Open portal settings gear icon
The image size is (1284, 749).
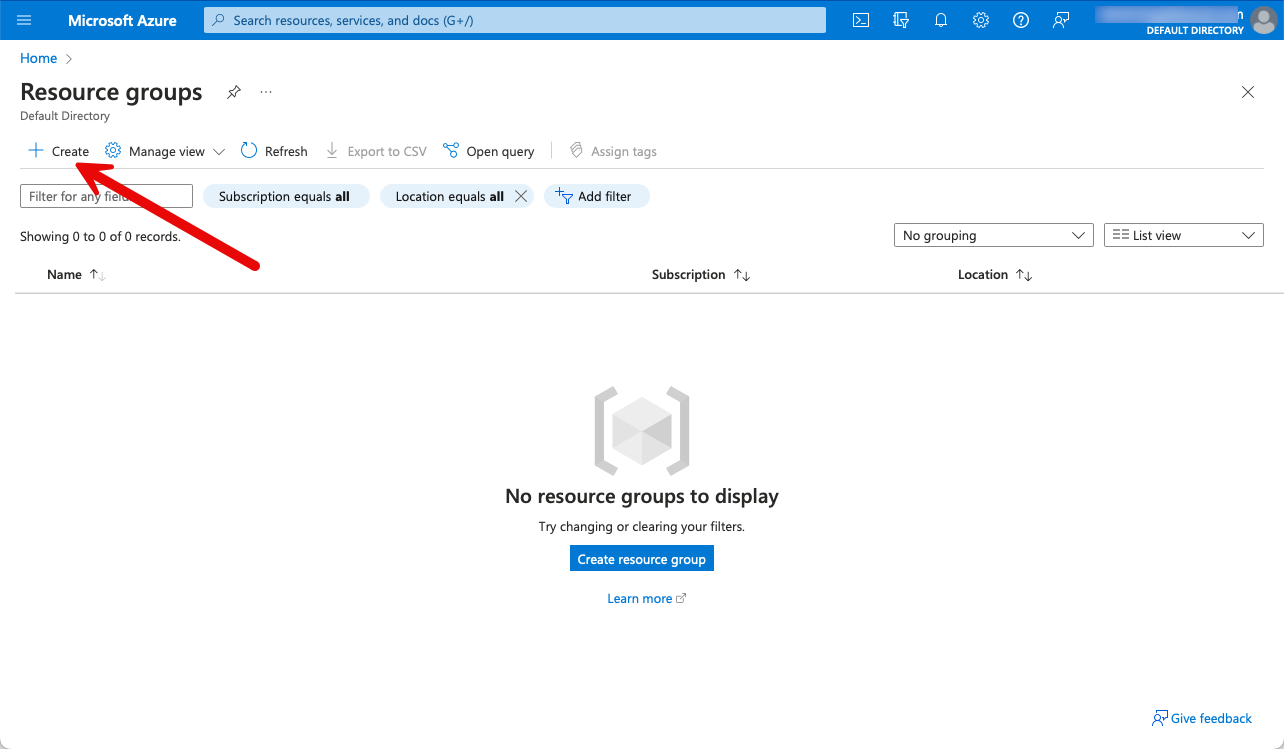981,20
